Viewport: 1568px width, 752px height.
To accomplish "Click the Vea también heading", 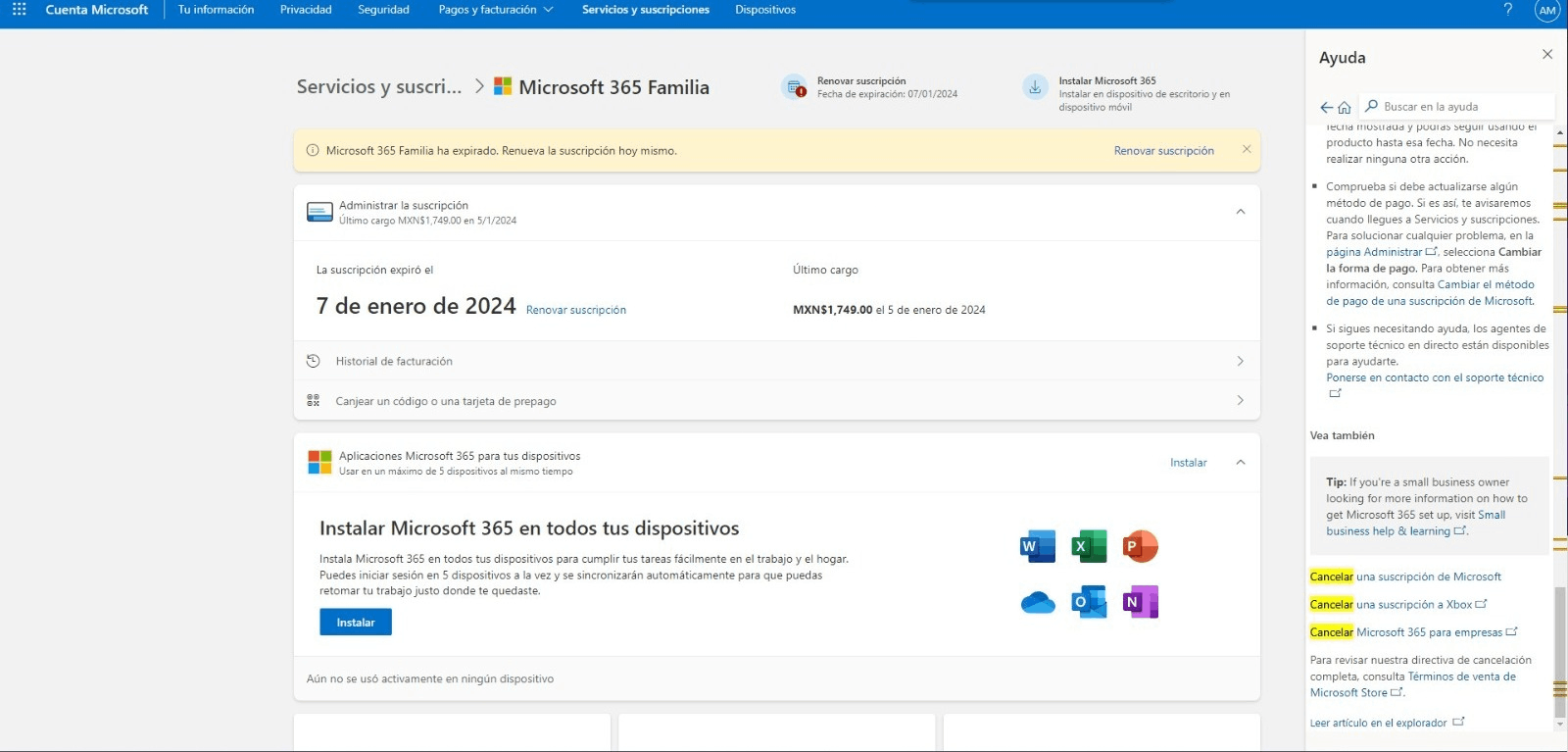I will coord(1343,435).
